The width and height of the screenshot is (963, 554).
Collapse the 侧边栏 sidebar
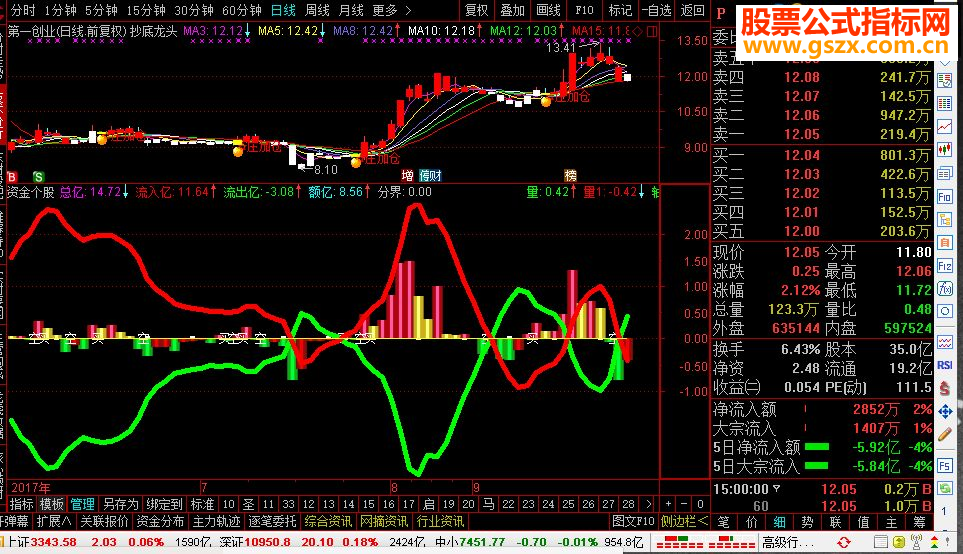pyautogui.click(x=684, y=521)
